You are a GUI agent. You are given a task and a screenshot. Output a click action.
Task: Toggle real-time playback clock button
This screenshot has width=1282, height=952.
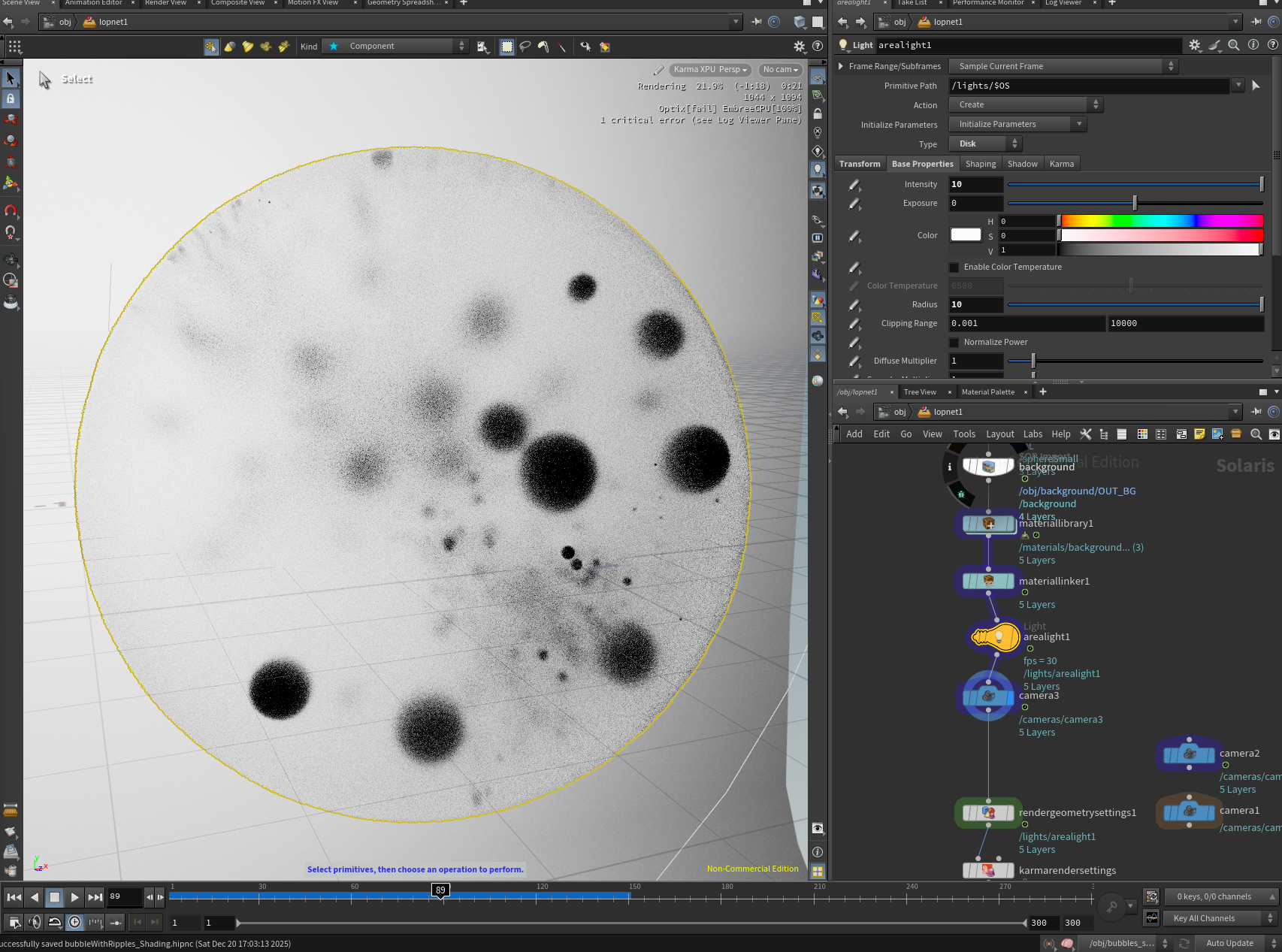[x=74, y=922]
